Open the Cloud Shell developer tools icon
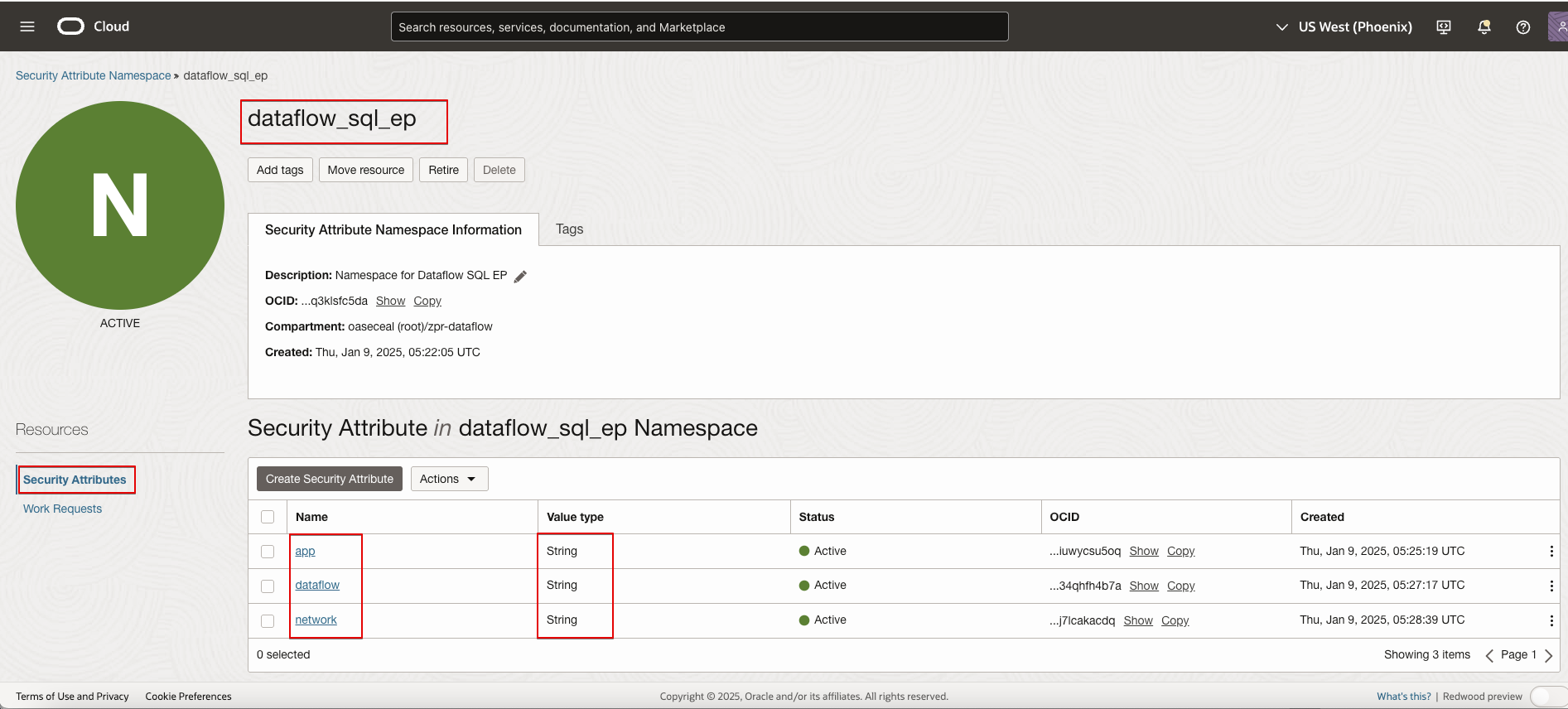1568x709 pixels. [1444, 27]
